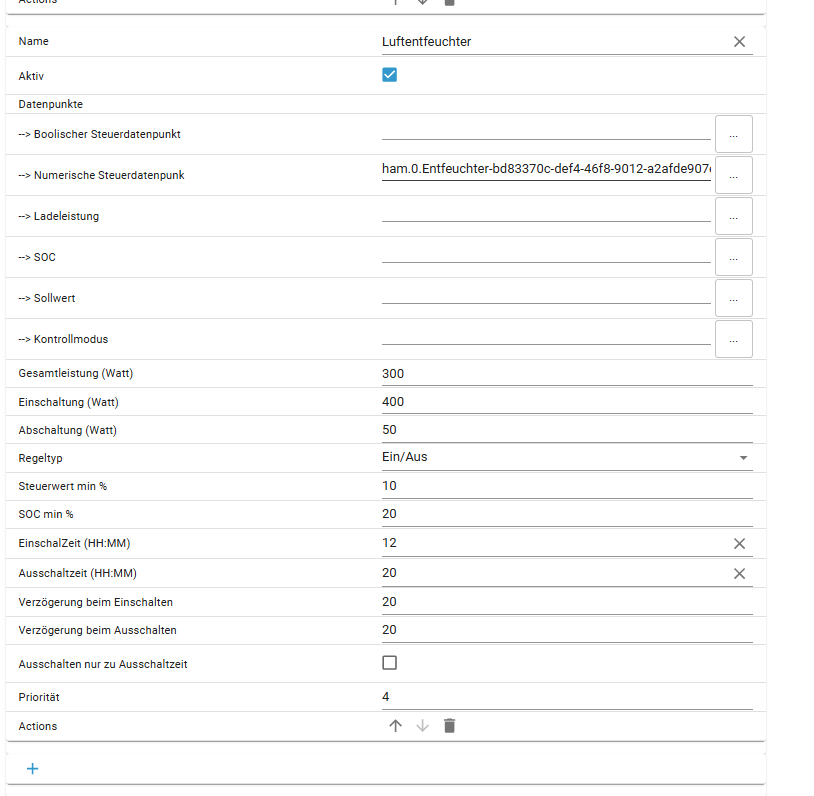Edit Steuerwert min % value 10

[x=567, y=486]
